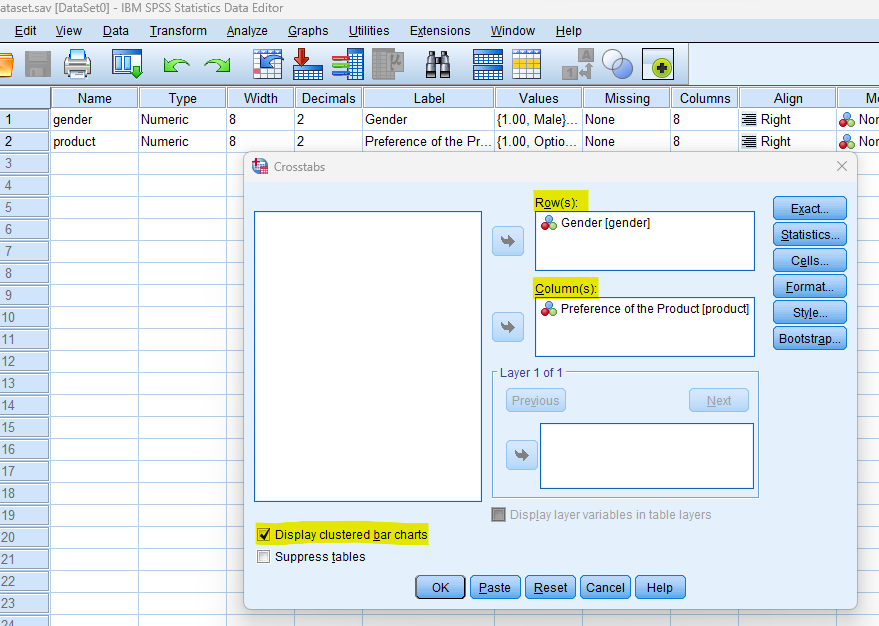
Task: Open the Statistics... options dialog
Action: pos(809,235)
